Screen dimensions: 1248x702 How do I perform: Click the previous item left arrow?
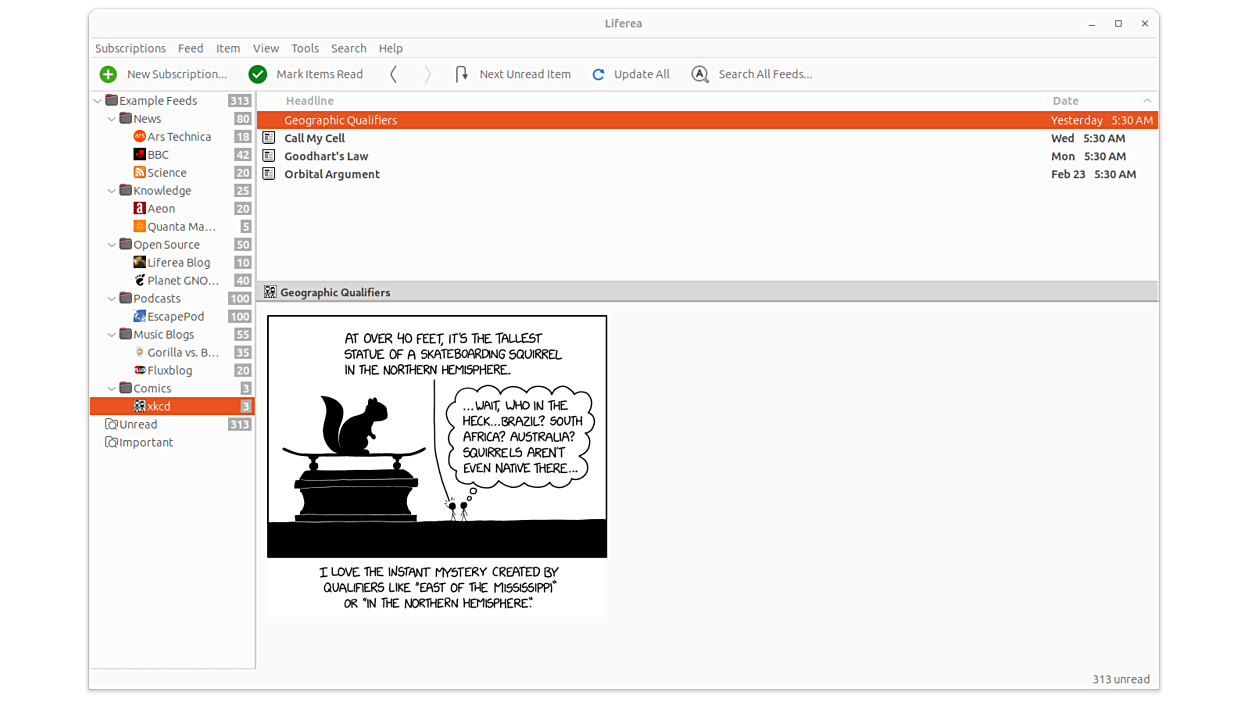tap(394, 74)
